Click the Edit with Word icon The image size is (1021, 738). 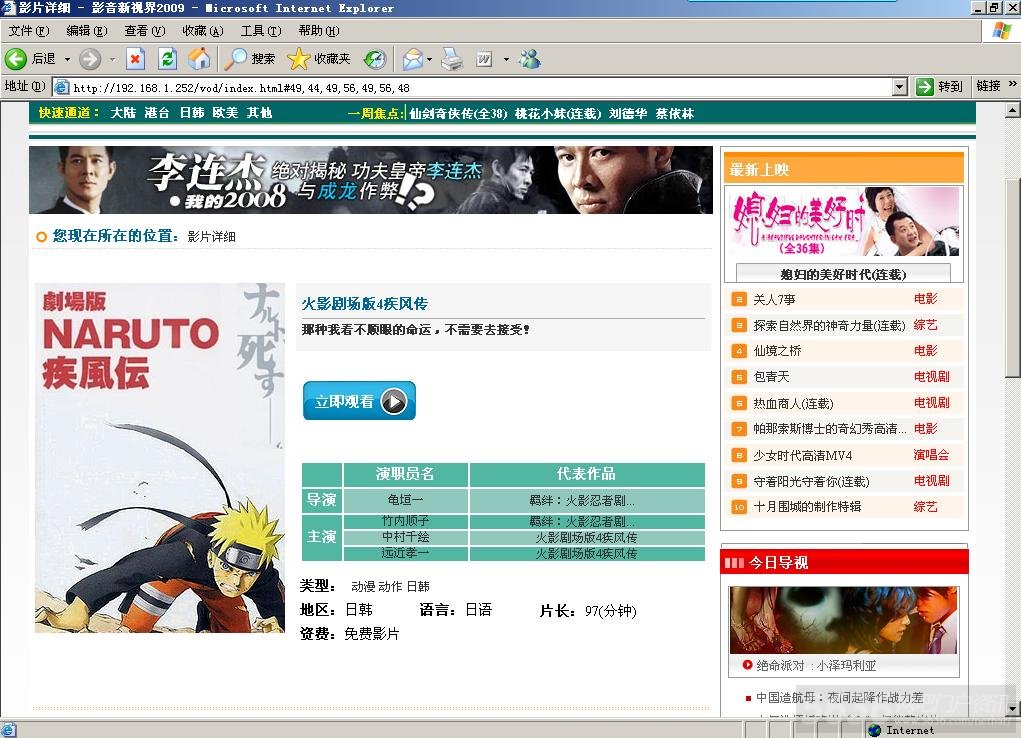pos(484,59)
